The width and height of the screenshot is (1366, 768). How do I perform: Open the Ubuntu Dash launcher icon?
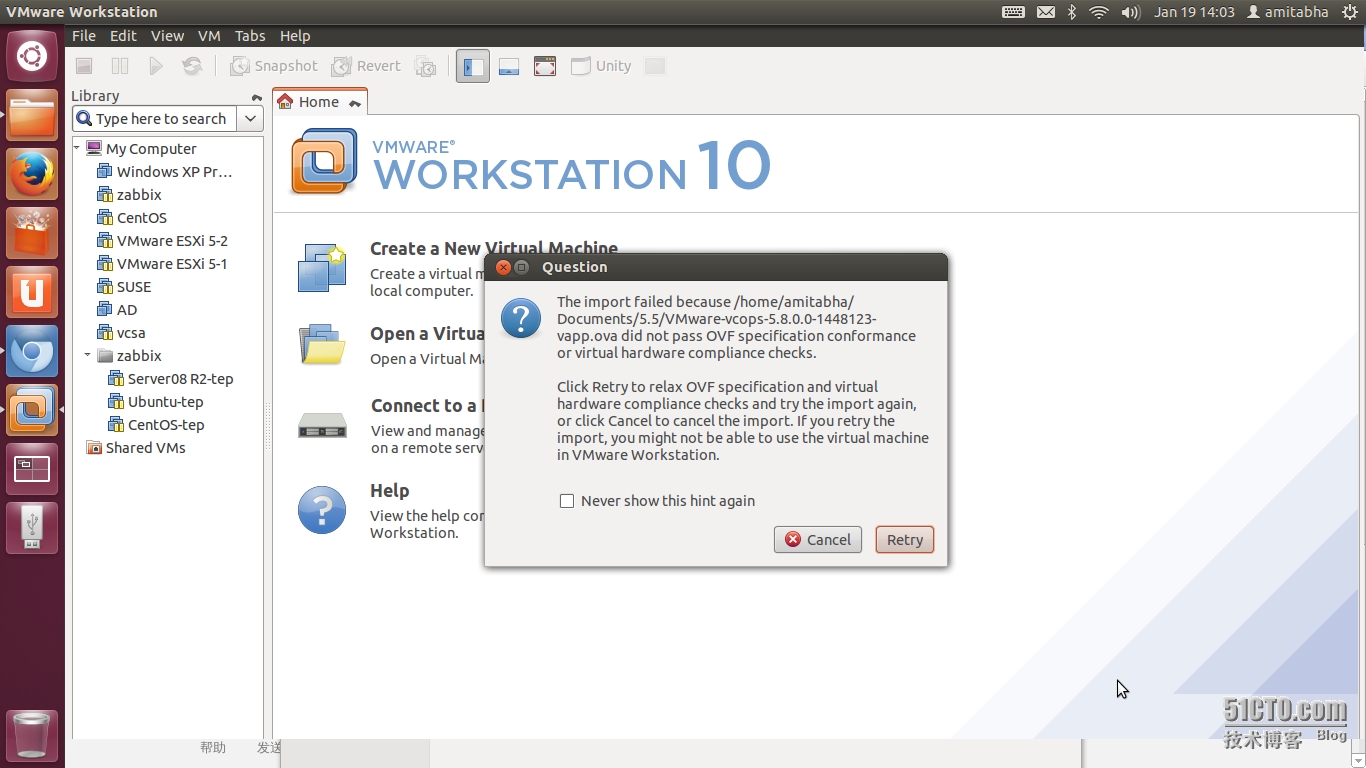(x=32, y=57)
